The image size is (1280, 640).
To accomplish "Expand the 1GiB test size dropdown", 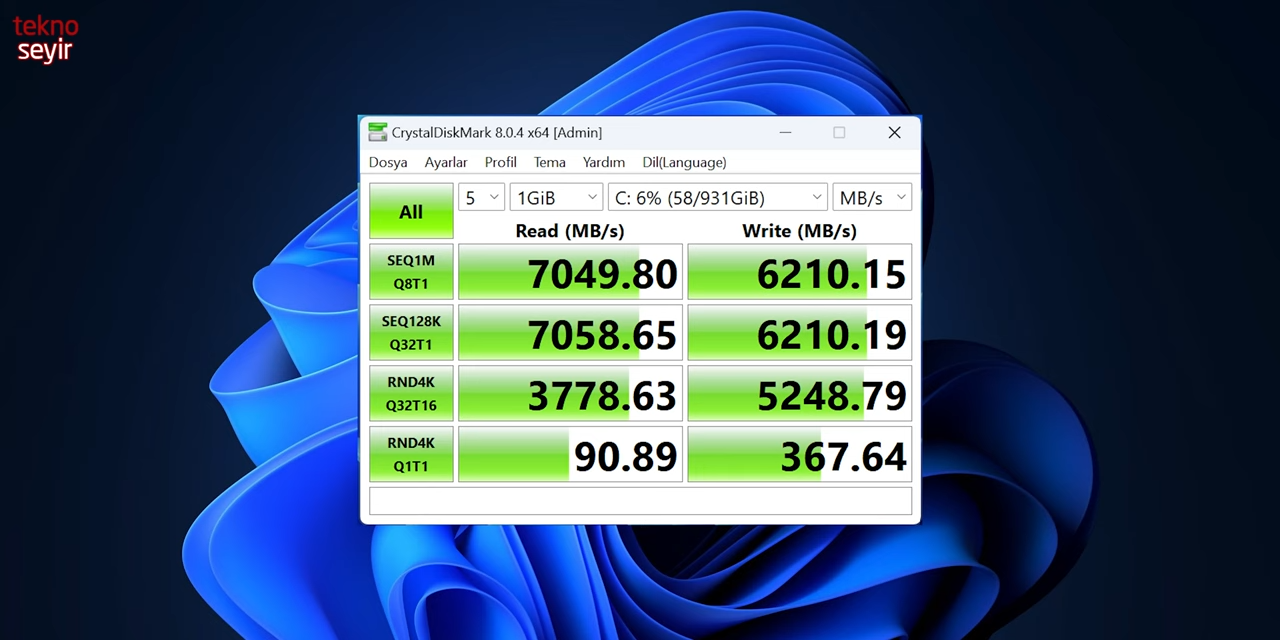I will (x=556, y=197).
